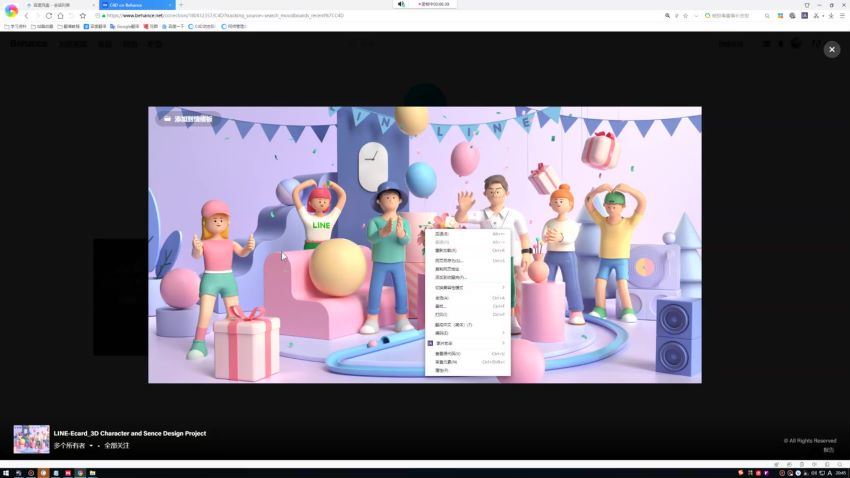Click the 添加到情绪板 button on the image
This screenshot has width=850, height=478.
pyautogui.click(x=188, y=119)
